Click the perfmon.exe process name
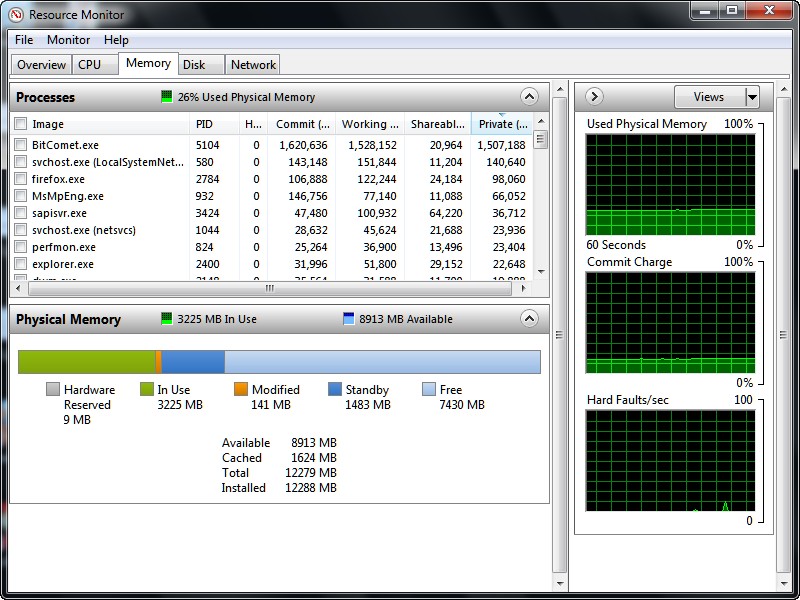Screen dimensions: 800x600 [x=64, y=247]
